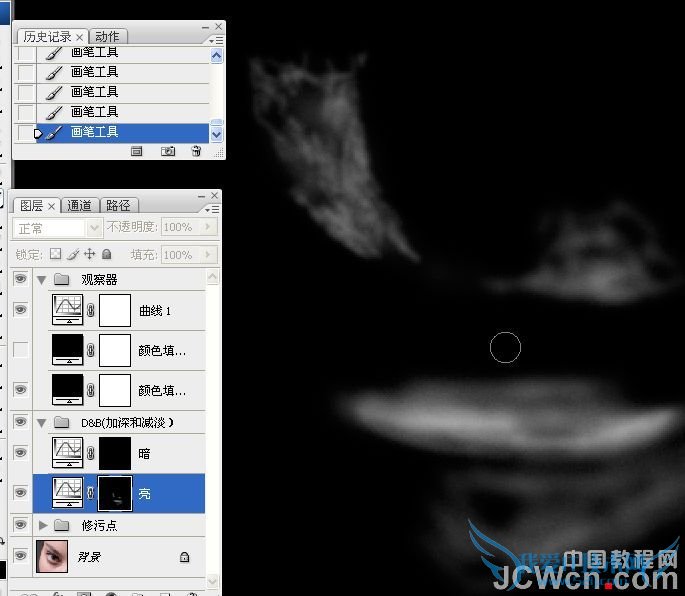Switch to the 通道 tab
The width and height of the screenshot is (685, 596).
coord(80,205)
